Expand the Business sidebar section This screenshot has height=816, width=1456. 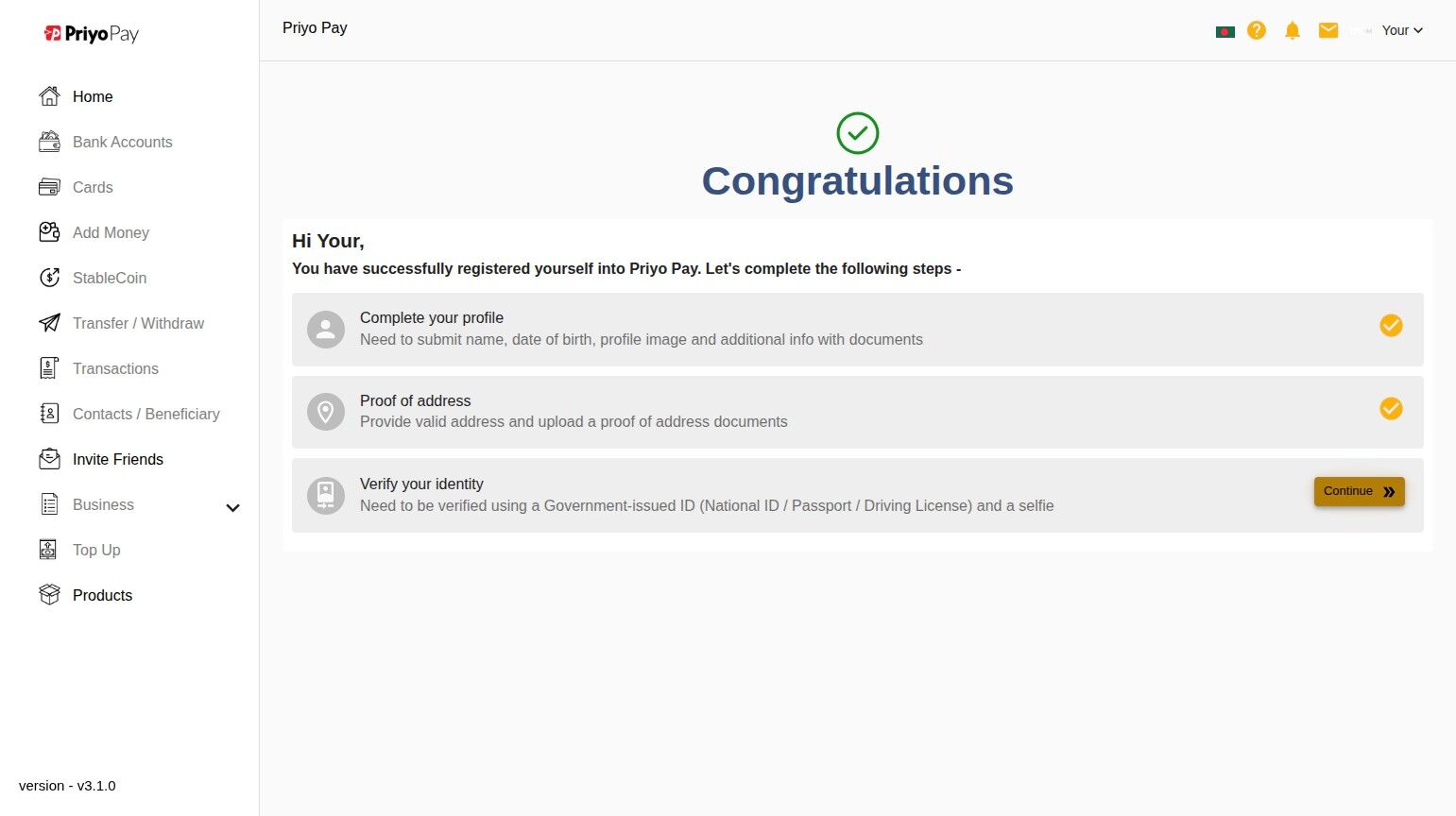pyautogui.click(x=103, y=504)
